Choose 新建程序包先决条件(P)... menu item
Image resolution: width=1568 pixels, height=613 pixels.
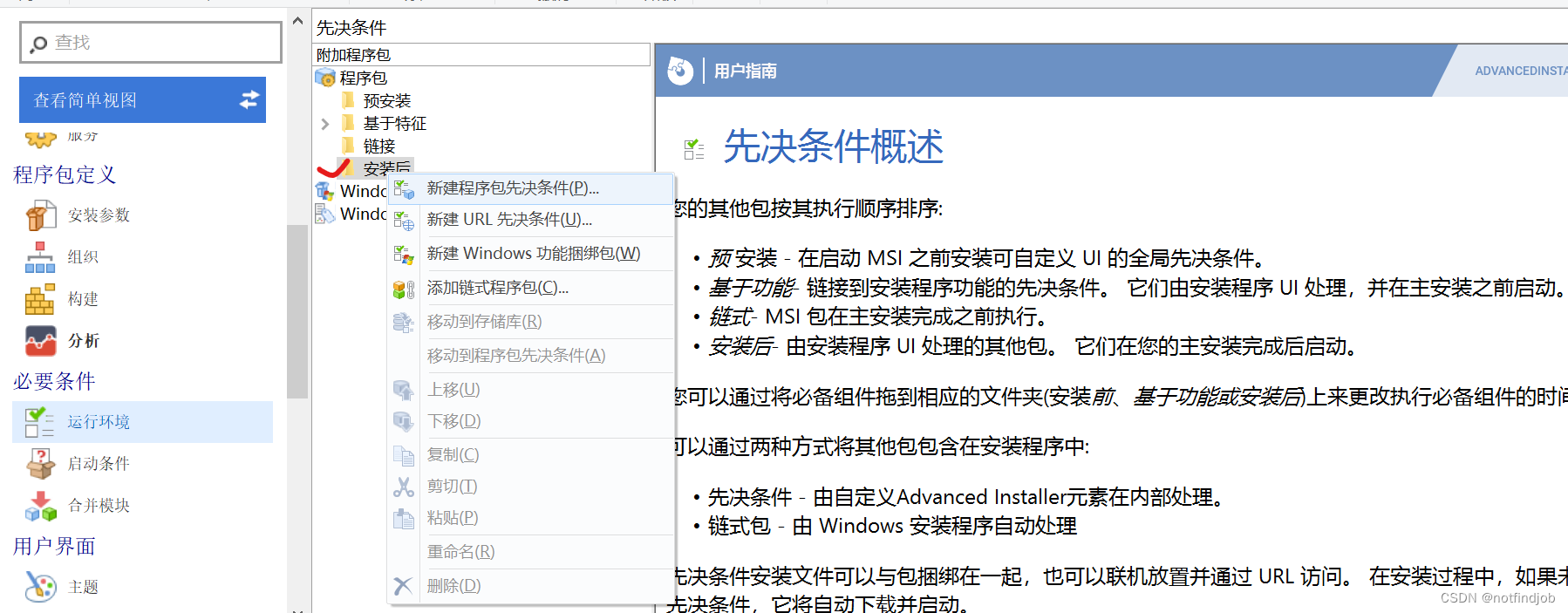click(x=530, y=188)
